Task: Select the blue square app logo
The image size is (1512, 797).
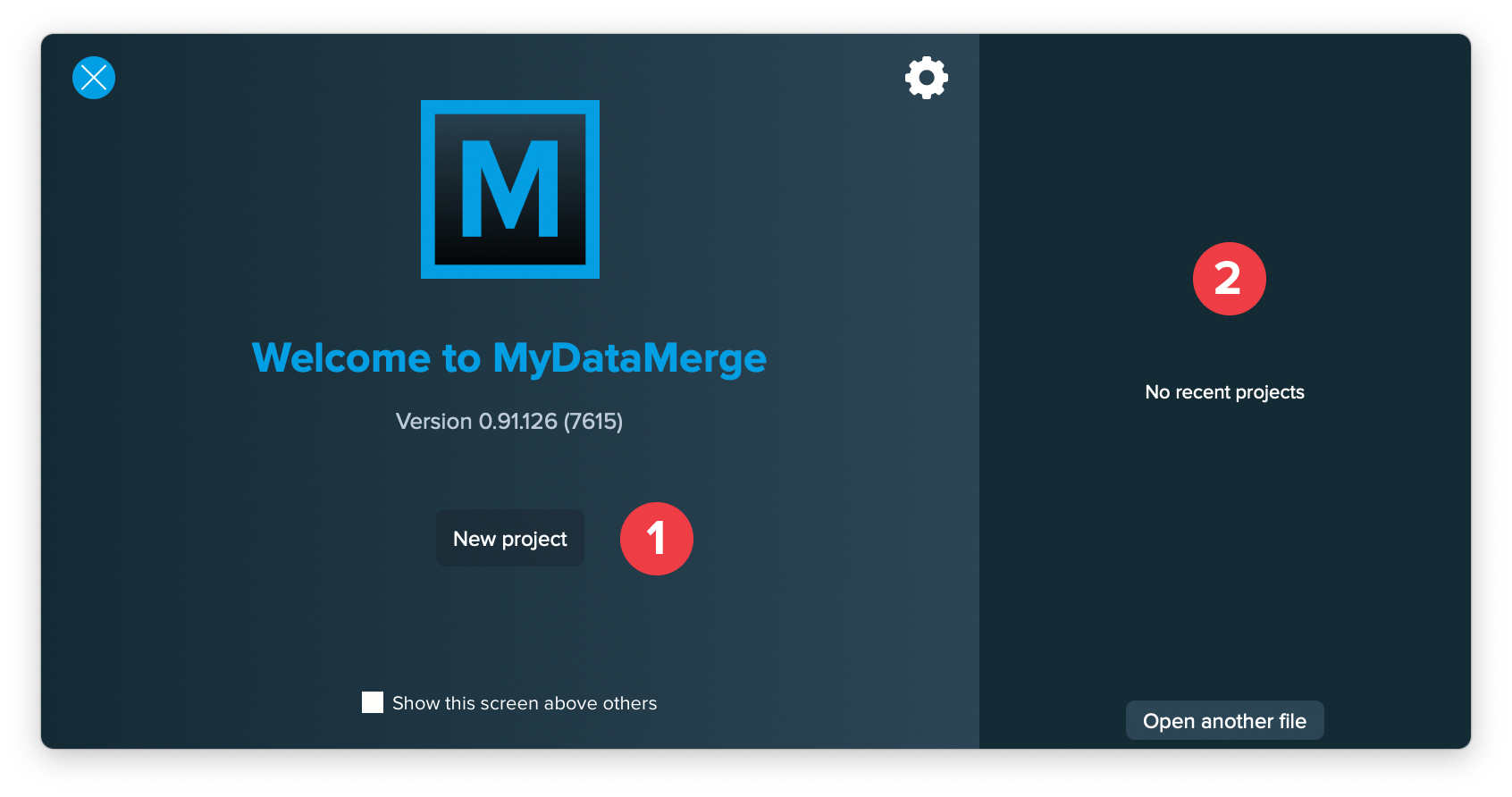Action: (509, 189)
